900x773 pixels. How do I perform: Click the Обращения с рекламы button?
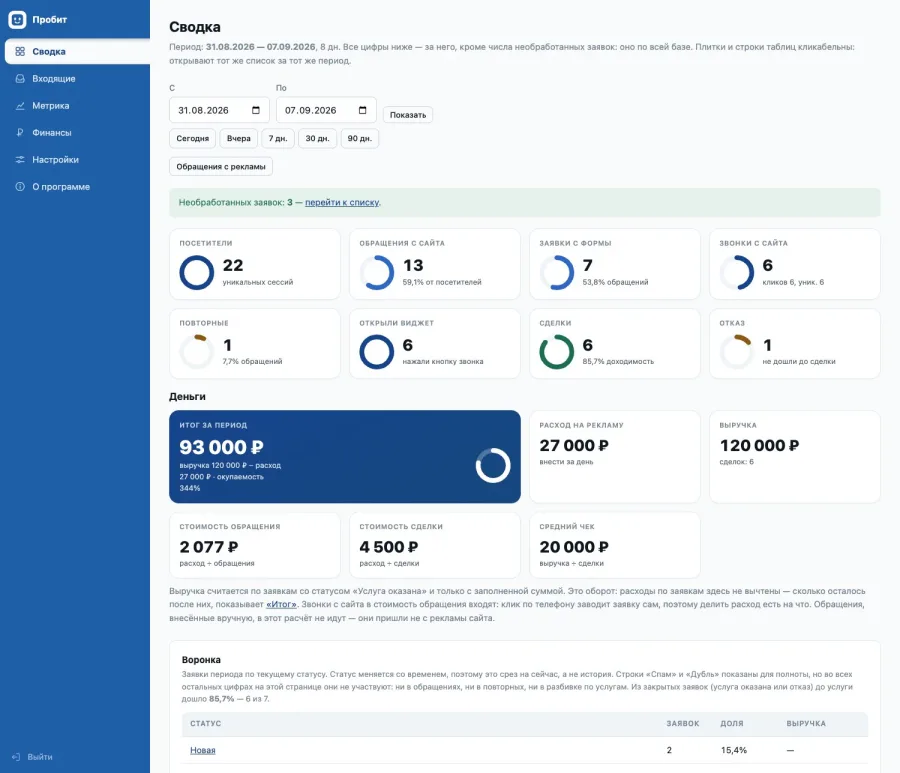pyautogui.click(x=221, y=166)
